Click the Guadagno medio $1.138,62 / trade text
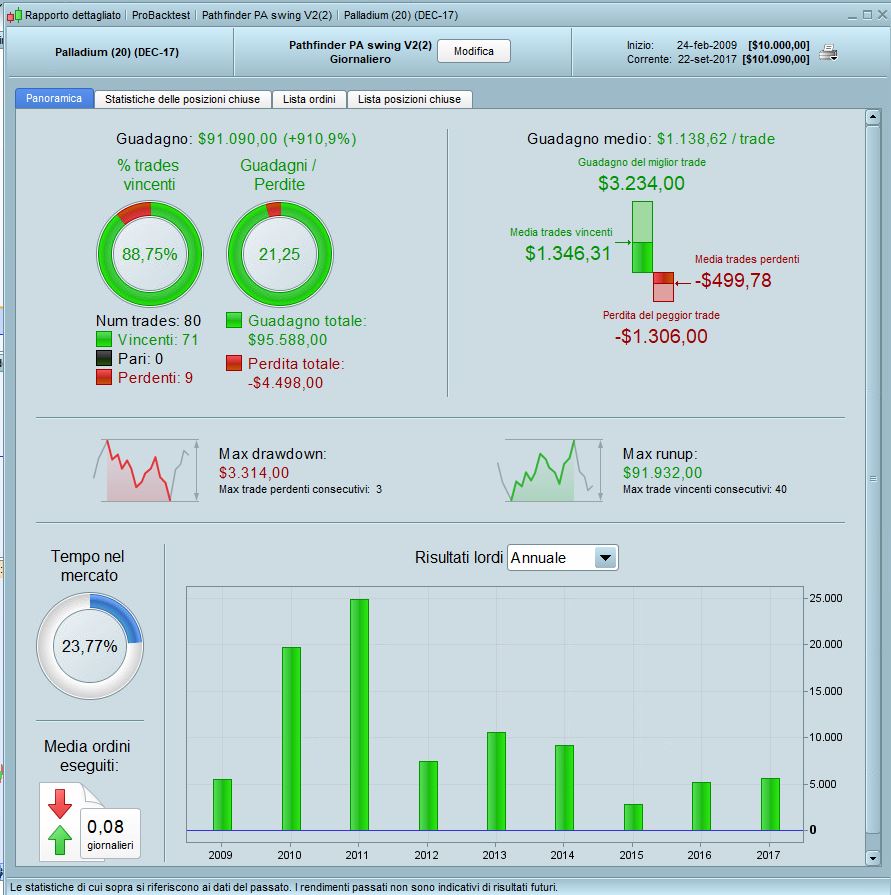This screenshot has height=895, width=891. click(x=651, y=139)
